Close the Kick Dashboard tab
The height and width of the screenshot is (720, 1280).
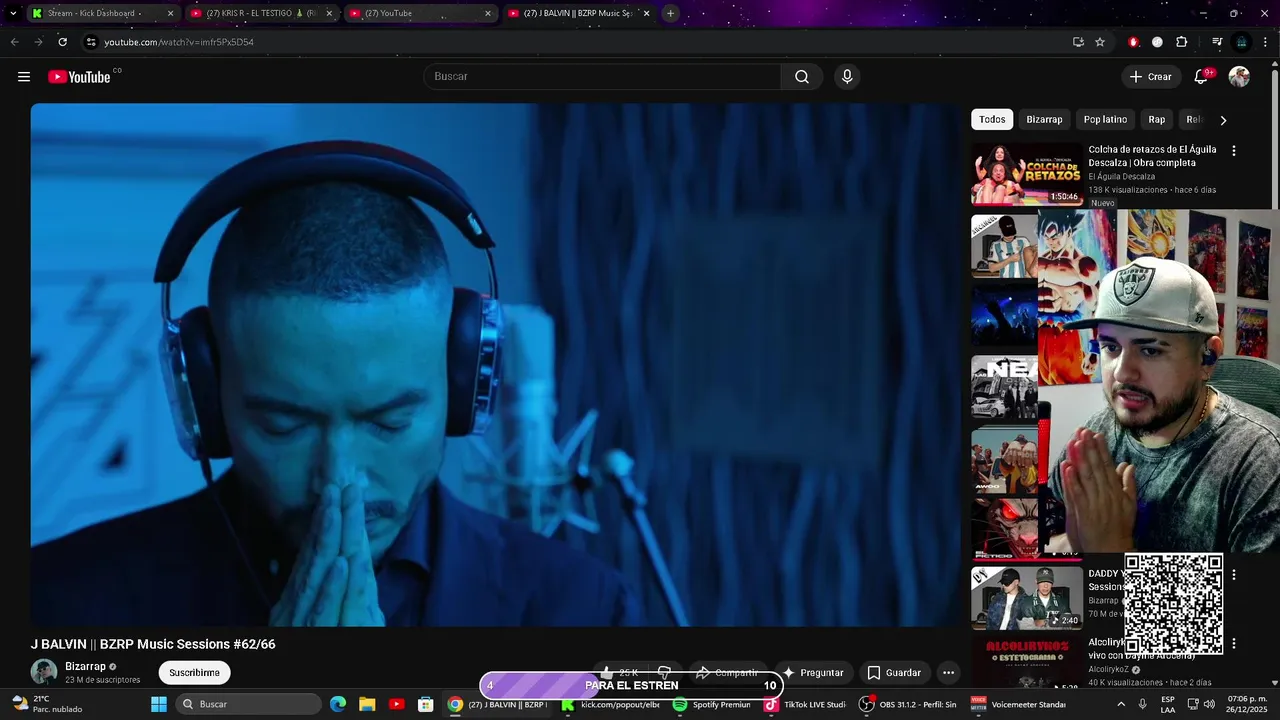[x=170, y=13]
